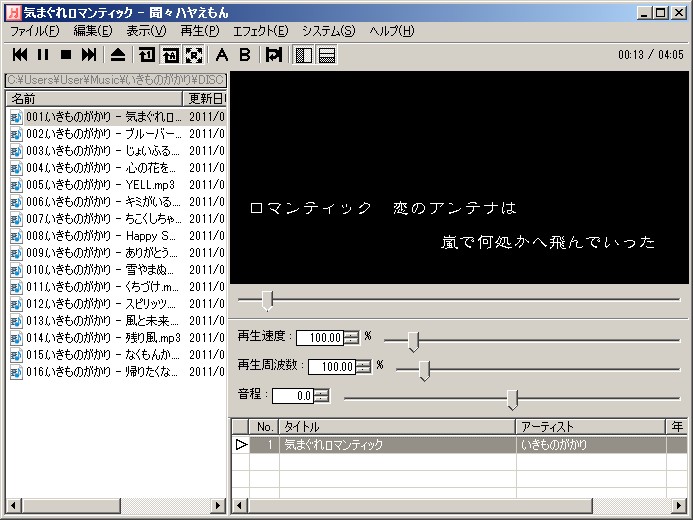Open the 再生(P) menu
This screenshot has width=693, height=520.
pyautogui.click(x=199, y=31)
